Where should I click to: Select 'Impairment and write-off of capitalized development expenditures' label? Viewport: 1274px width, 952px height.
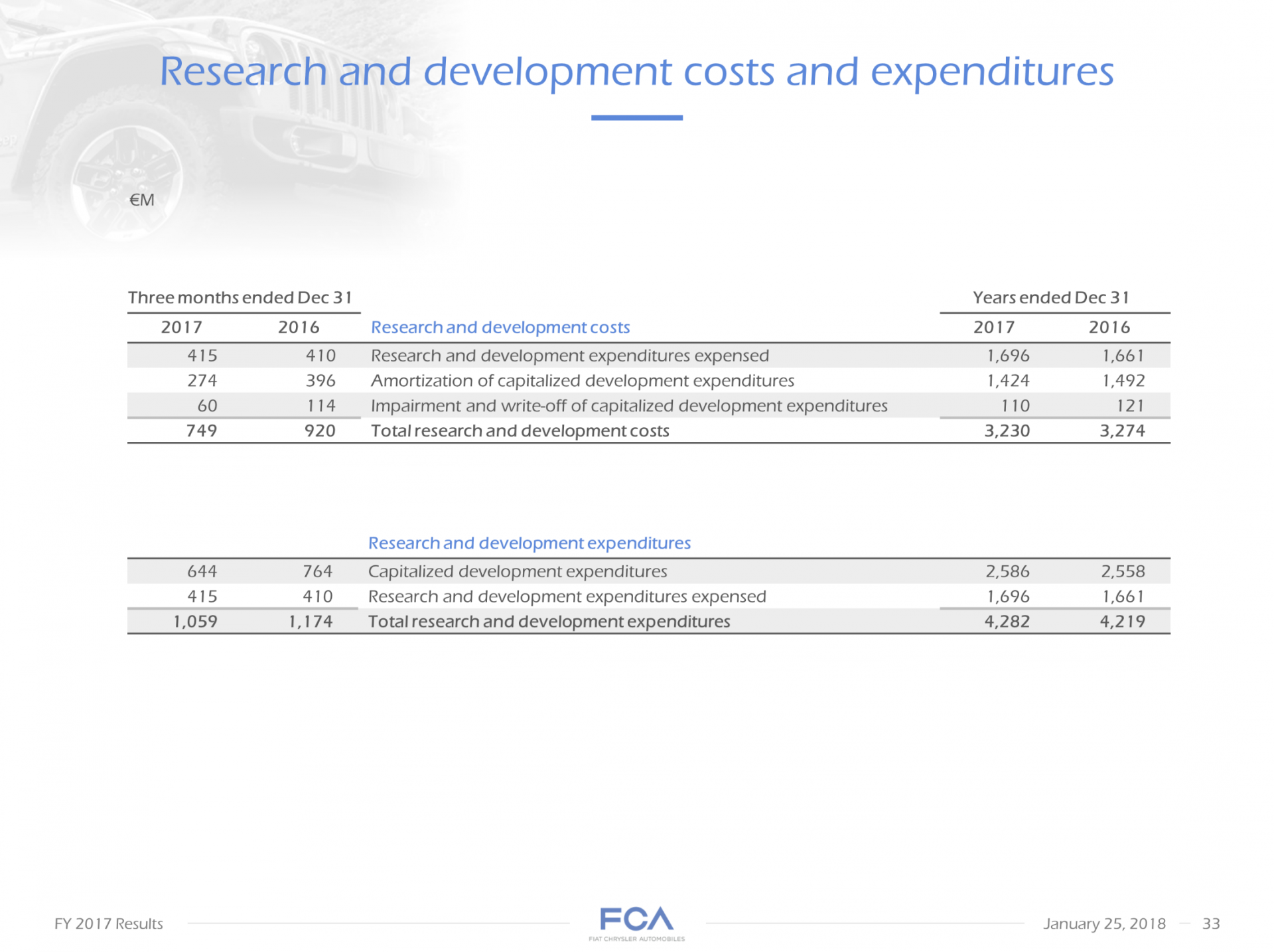coord(629,405)
